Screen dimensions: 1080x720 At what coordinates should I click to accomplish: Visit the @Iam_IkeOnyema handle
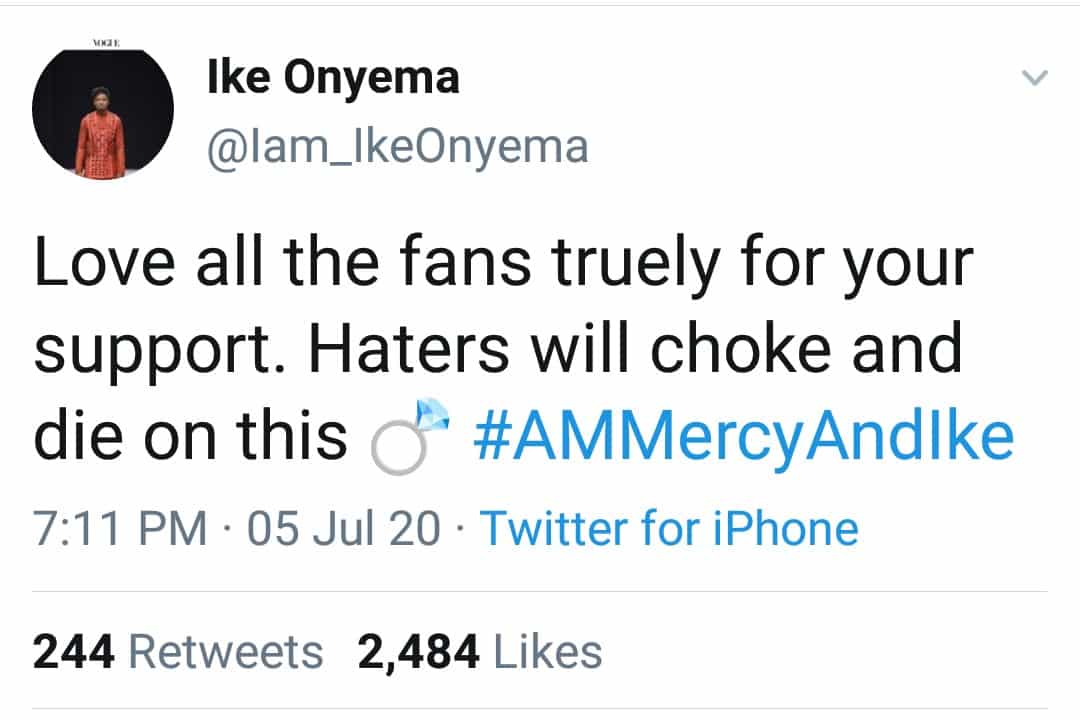(397, 146)
